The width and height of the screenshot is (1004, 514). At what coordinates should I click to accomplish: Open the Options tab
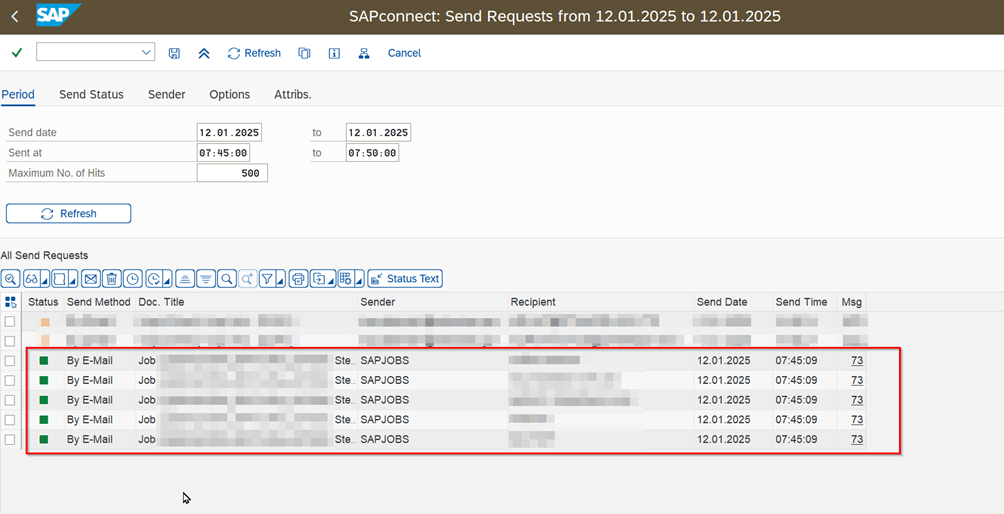click(x=229, y=94)
